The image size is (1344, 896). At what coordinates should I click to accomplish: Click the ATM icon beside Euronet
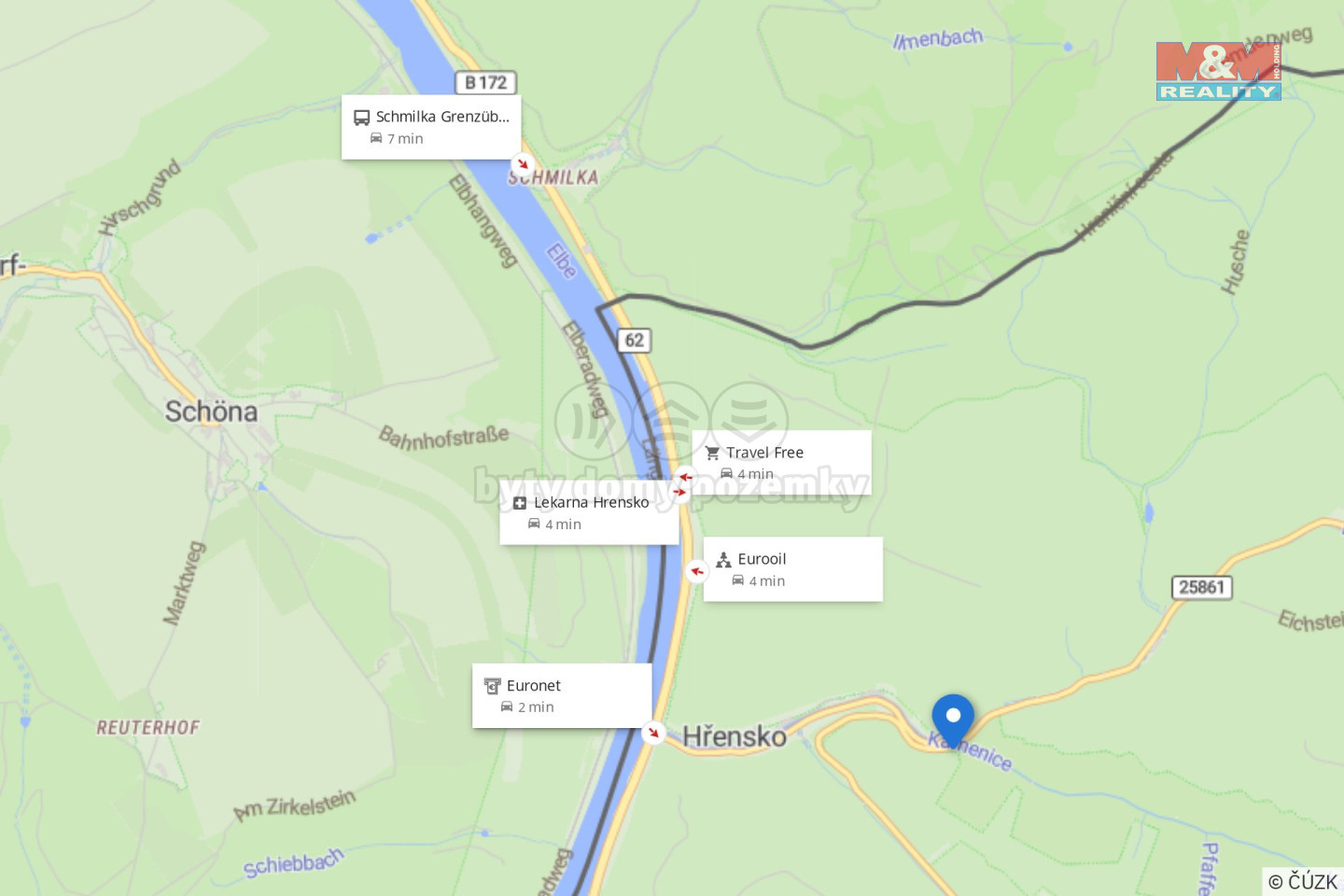pyautogui.click(x=492, y=686)
